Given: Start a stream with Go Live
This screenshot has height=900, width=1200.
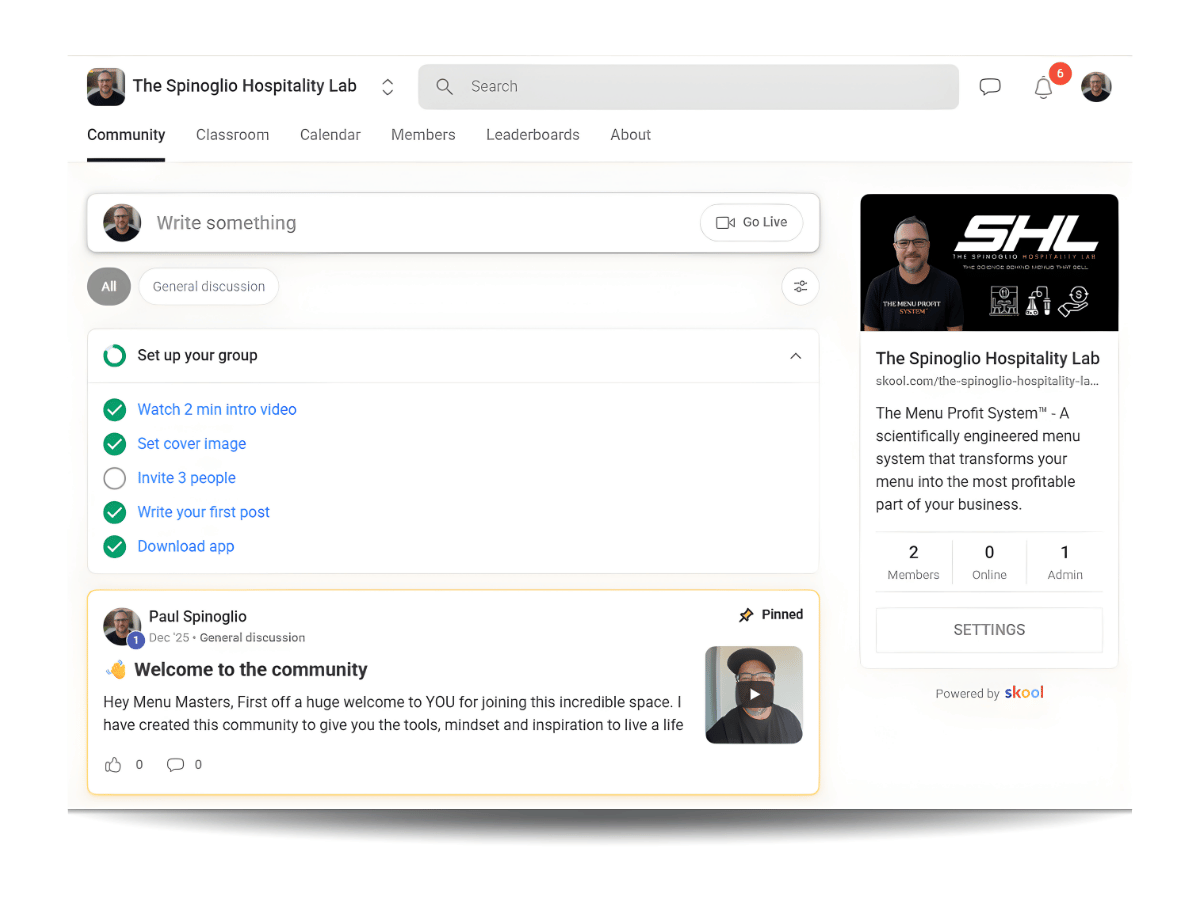Looking at the screenshot, I should 751,222.
